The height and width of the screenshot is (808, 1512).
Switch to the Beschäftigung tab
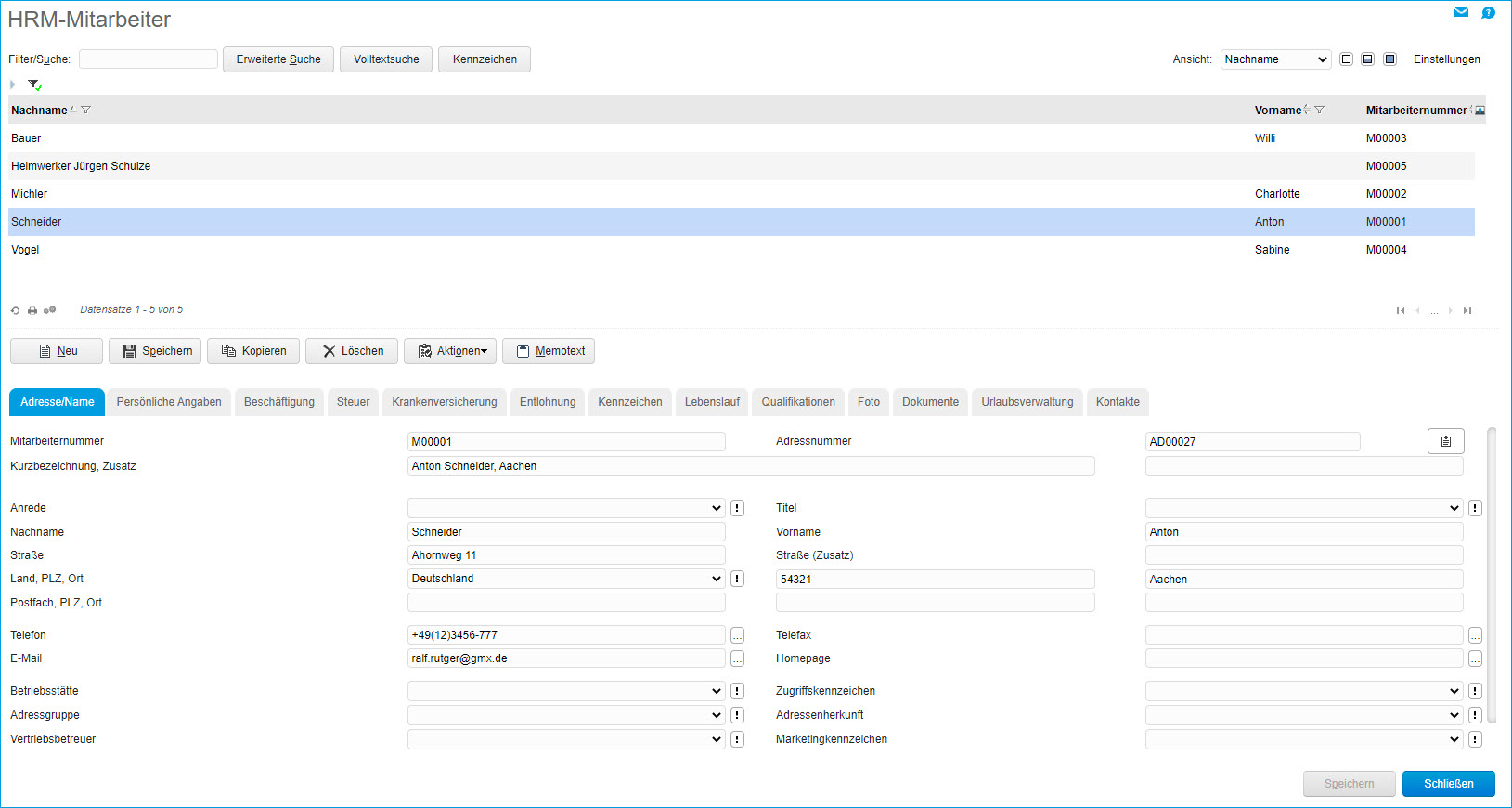[279, 402]
